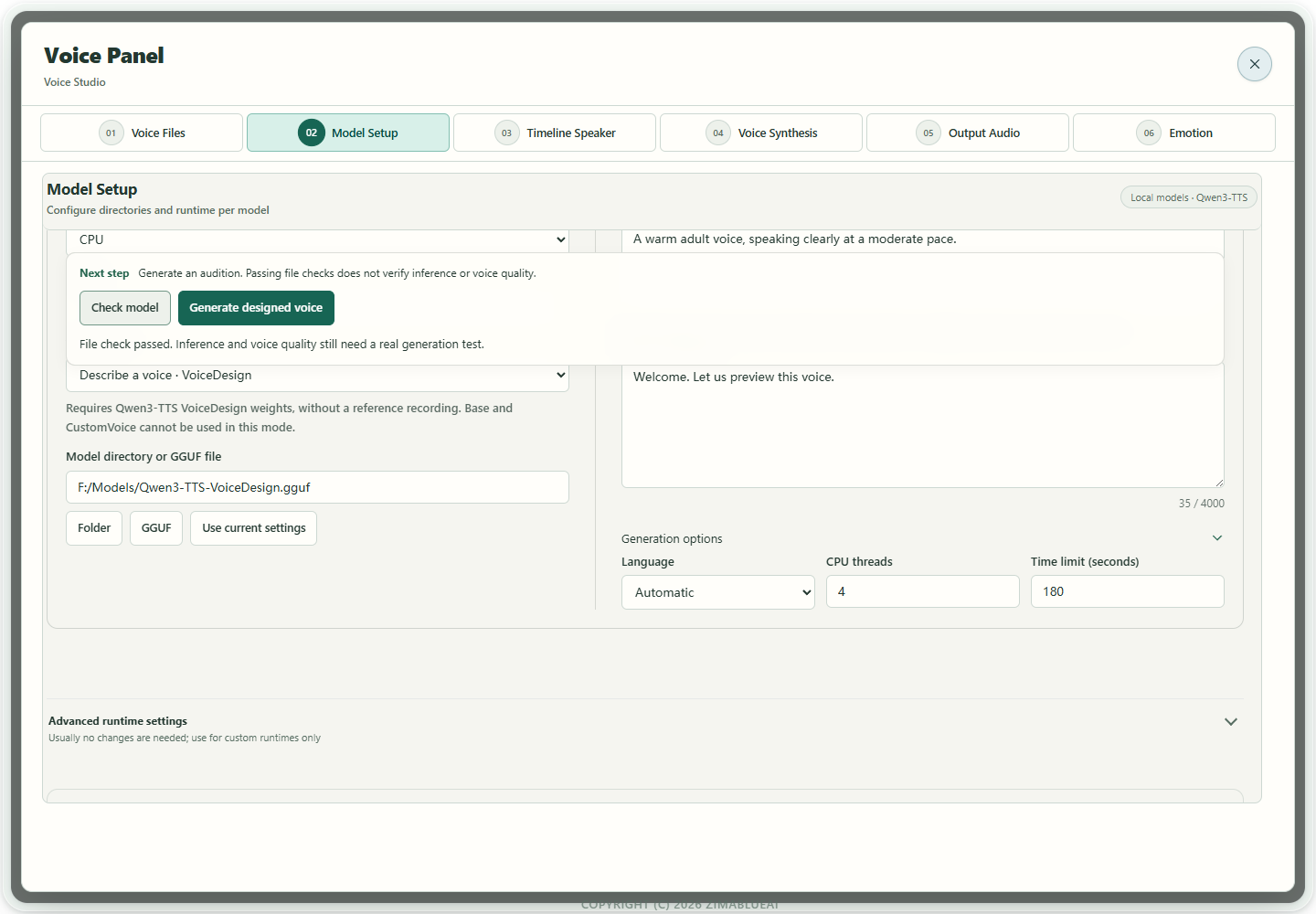Open the Language Automatic dropdown
The height and width of the screenshot is (914, 1316).
point(718,592)
